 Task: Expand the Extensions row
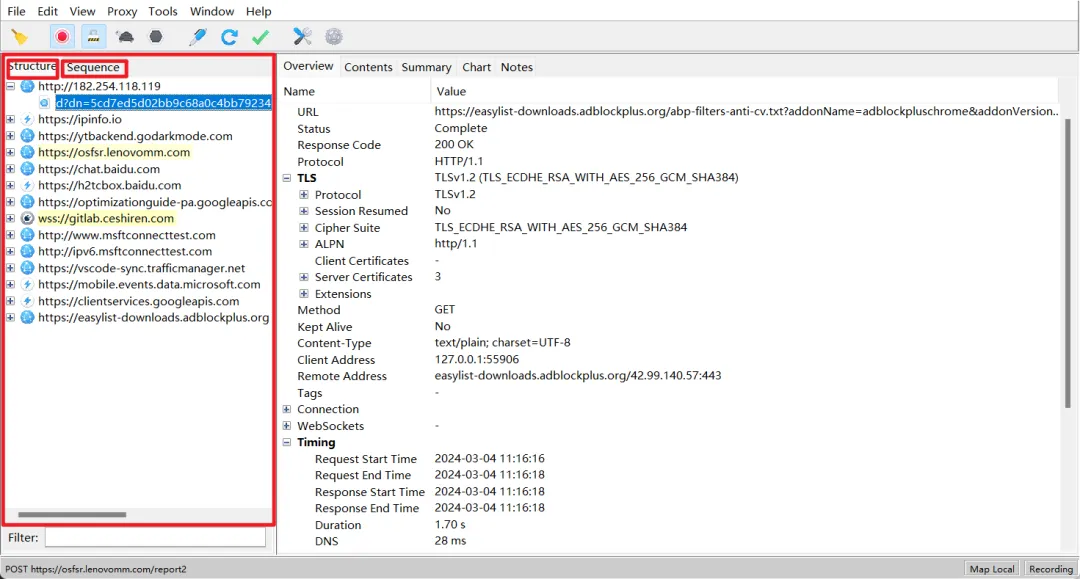click(304, 293)
